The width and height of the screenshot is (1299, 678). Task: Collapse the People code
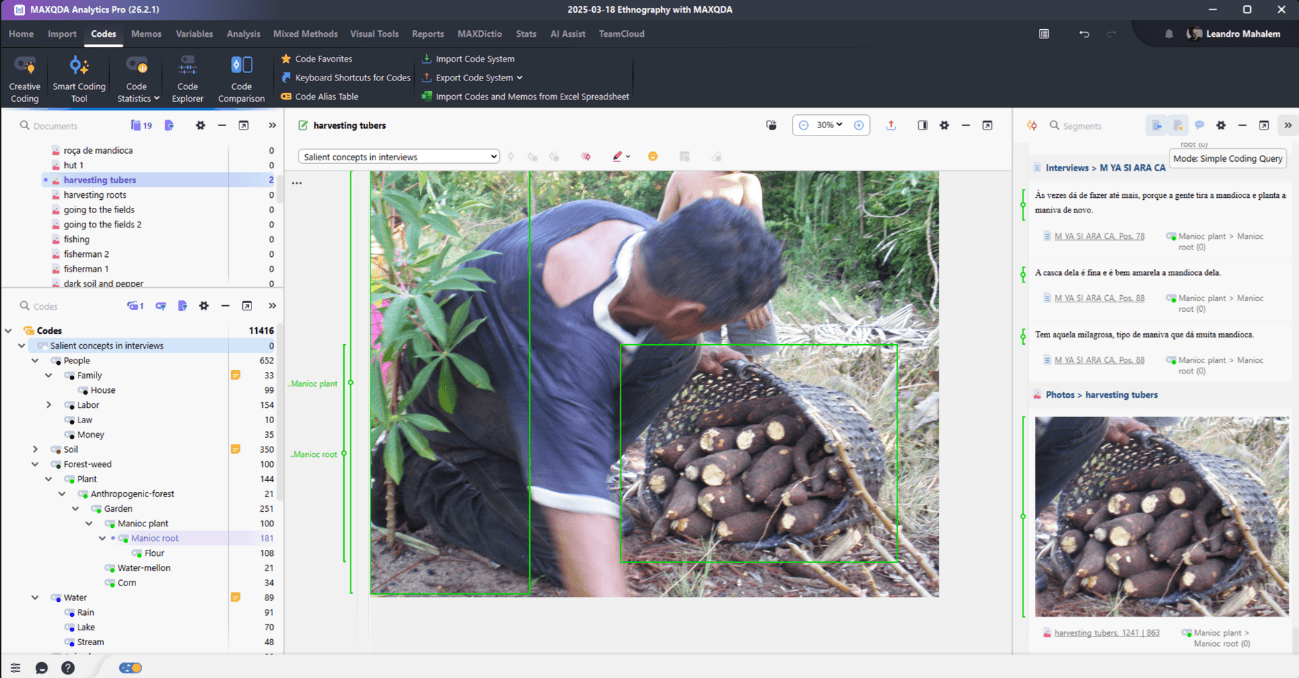[x=35, y=361]
